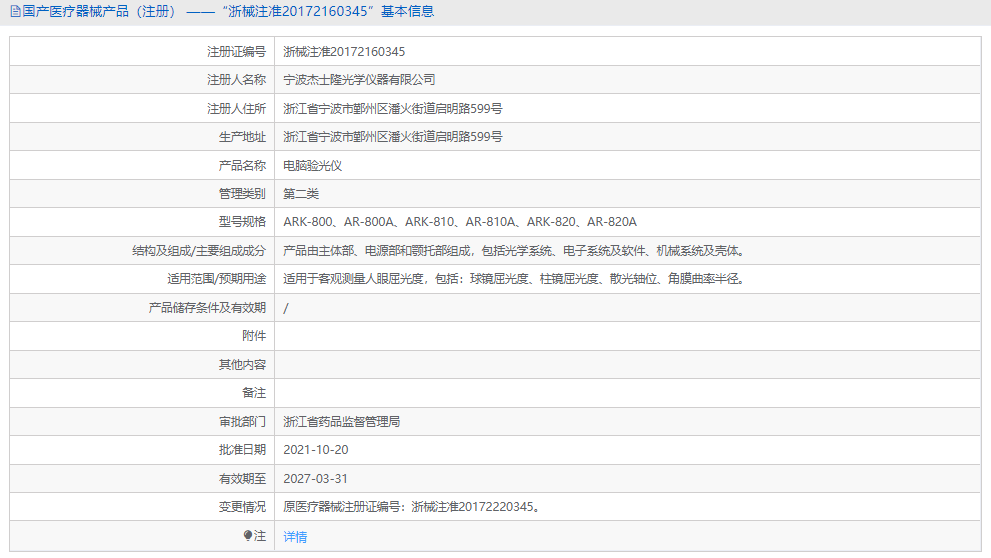Click the 变更情况 row label
The height and width of the screenshot is (558, 991).
pyautogui.click(x=242, y=507)
